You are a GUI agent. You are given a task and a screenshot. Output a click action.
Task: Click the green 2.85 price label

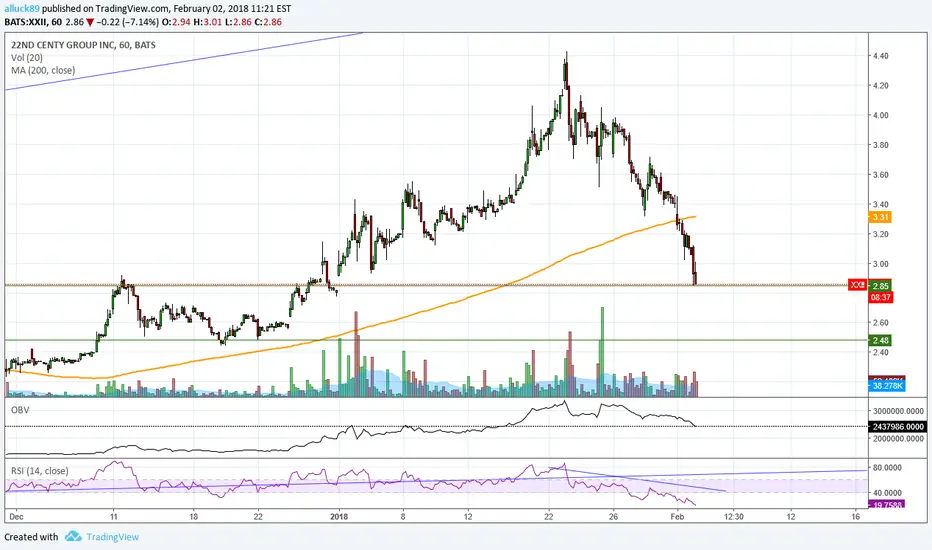tap(880, 285)
